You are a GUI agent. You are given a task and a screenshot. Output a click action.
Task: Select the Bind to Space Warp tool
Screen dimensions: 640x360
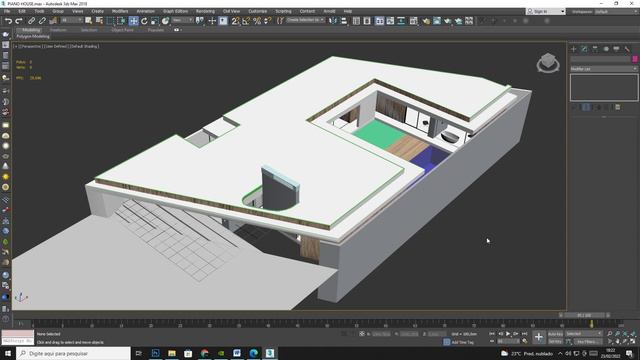[53, 21]
